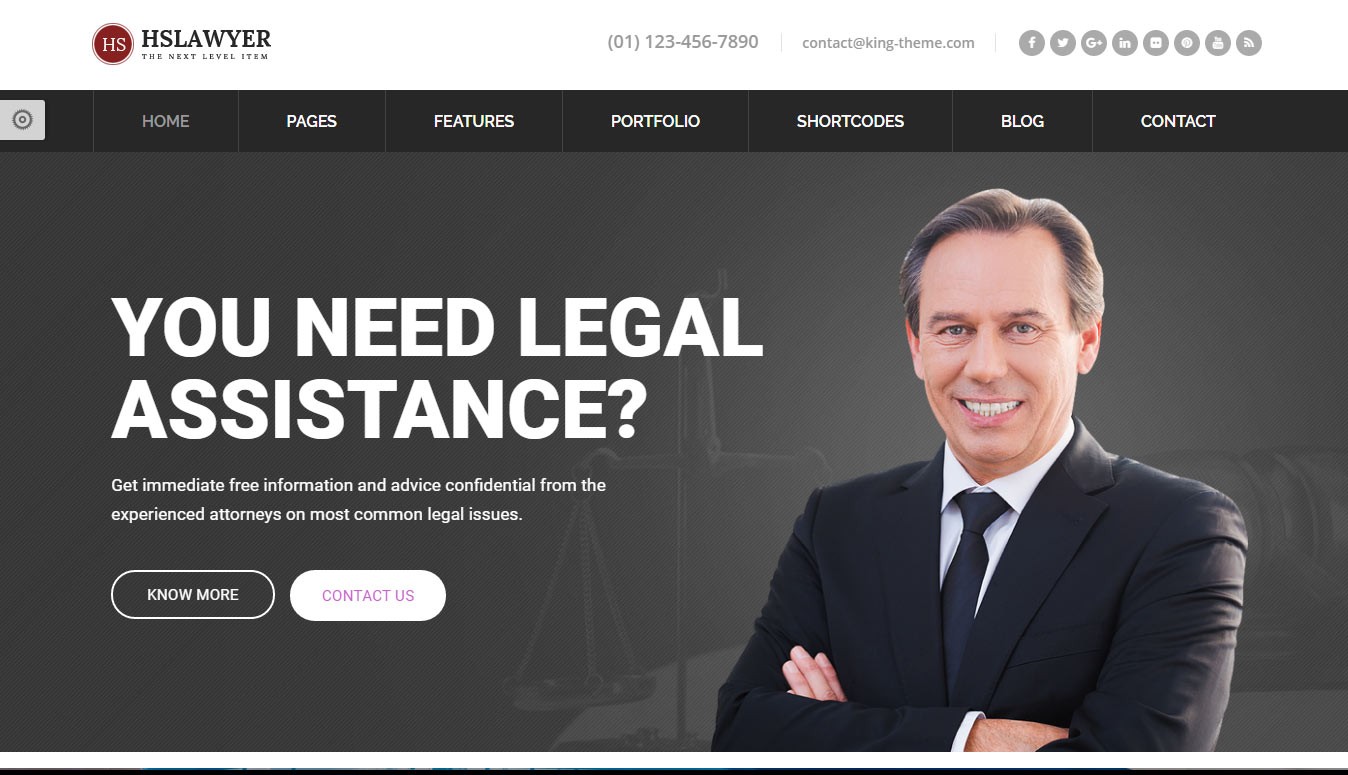Open the PORTFOLIO menu

coord(655,121)
